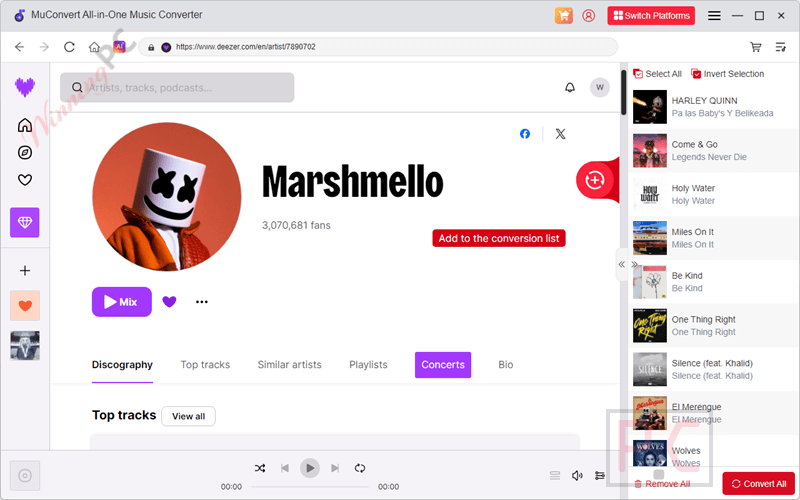Click the Deezer purple heart logo
800x500 pixels.
tap(24, 87)
